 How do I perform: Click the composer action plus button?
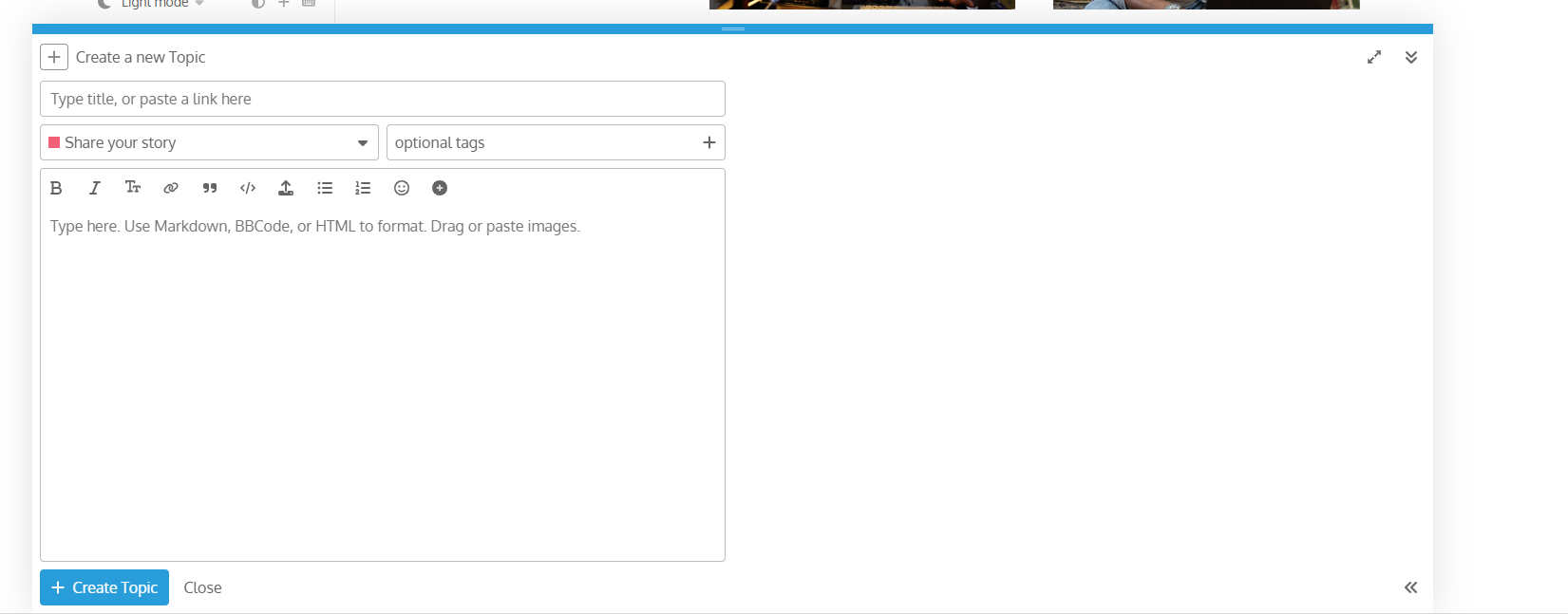click(x=54, y=57)
